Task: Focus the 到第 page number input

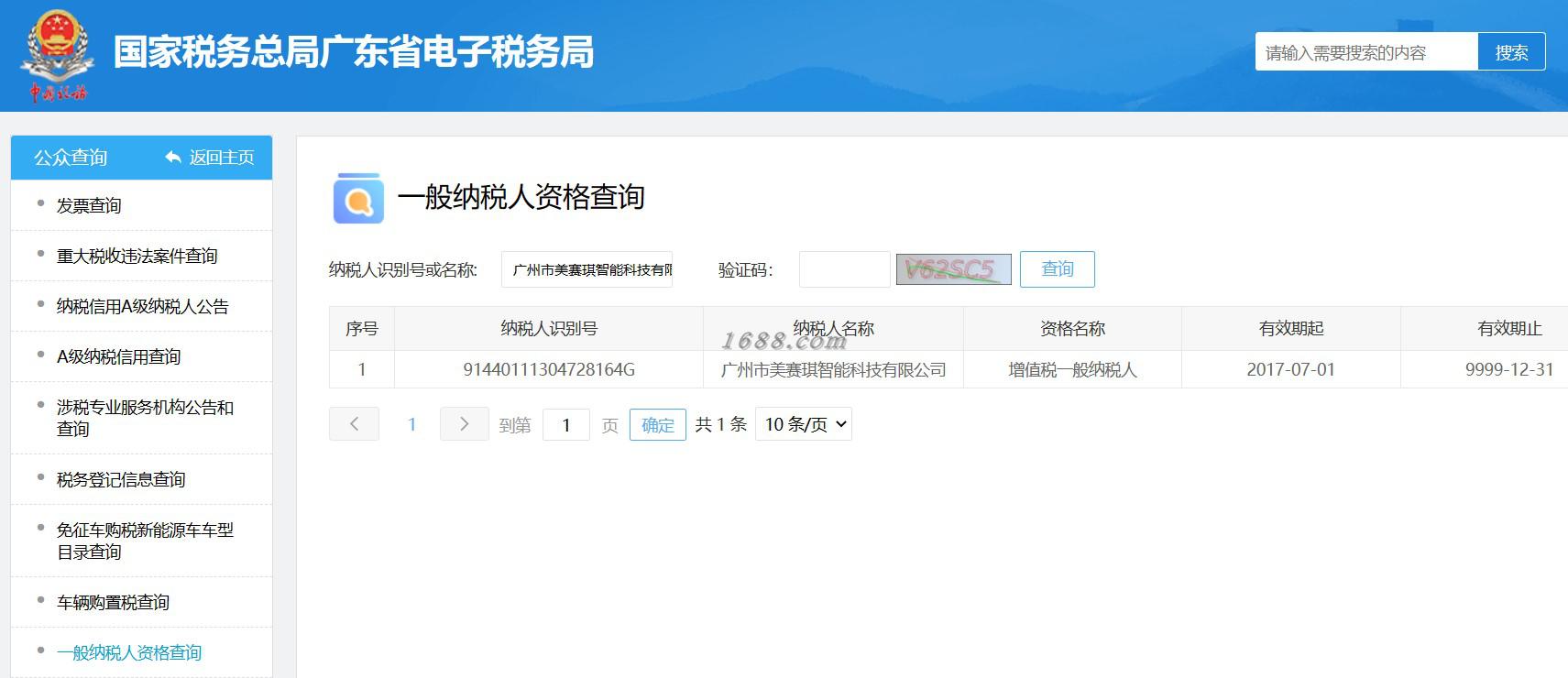Action: click(x=566, y=425)
